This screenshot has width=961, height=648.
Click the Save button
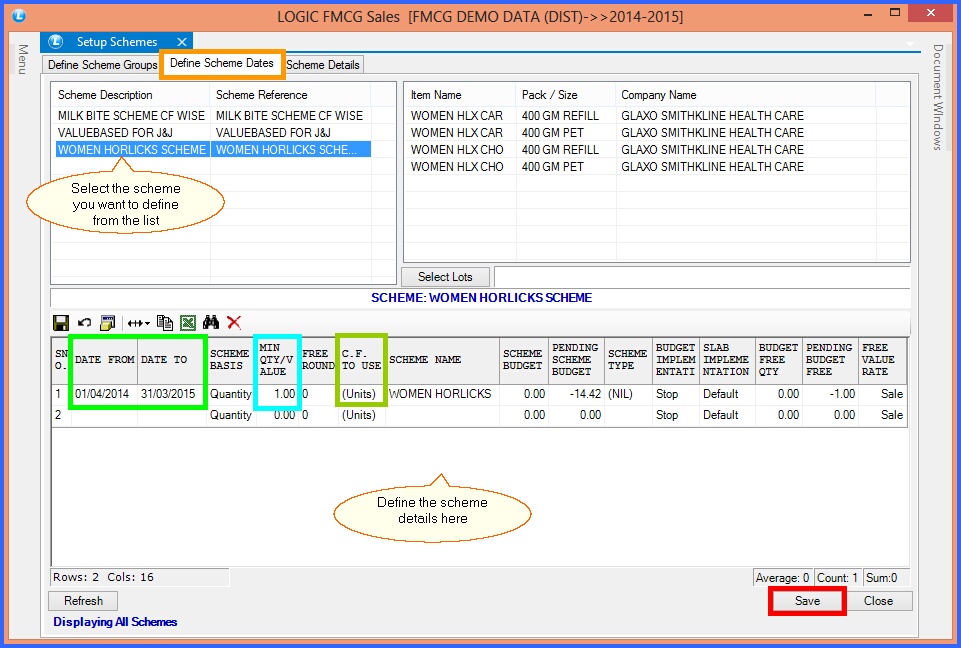[807, 601]
